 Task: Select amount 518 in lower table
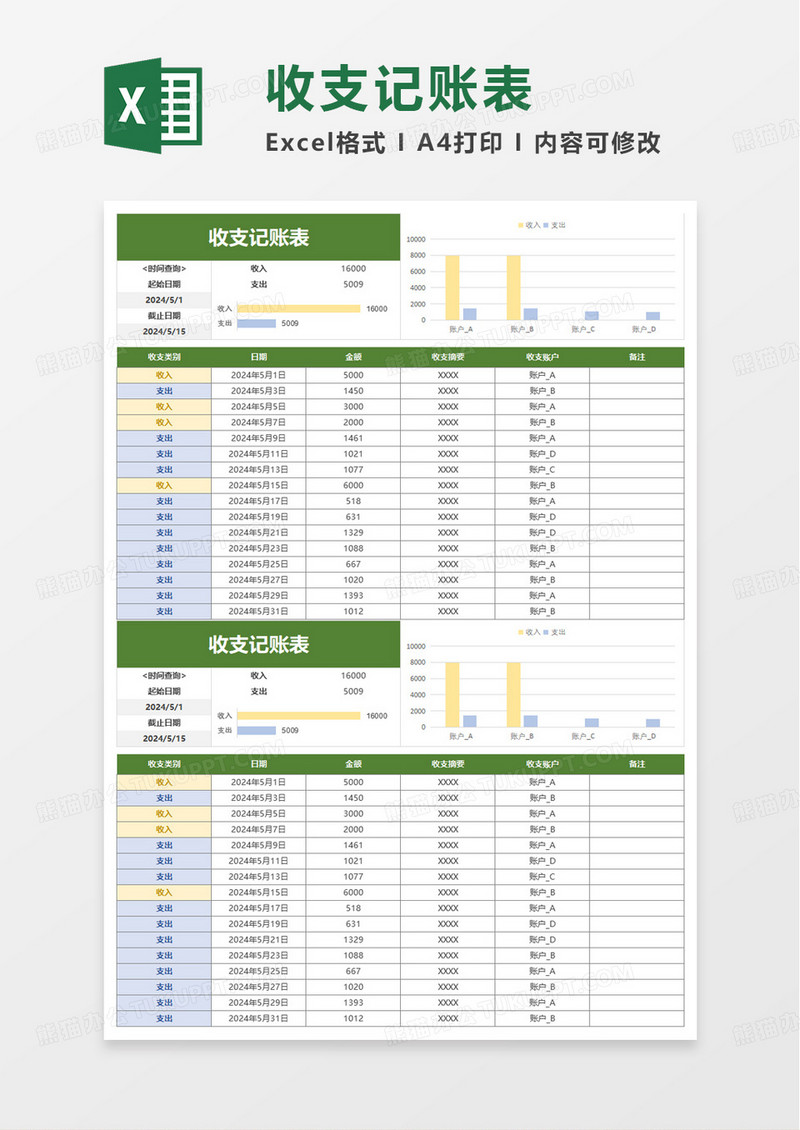click(x=353, y=909)
